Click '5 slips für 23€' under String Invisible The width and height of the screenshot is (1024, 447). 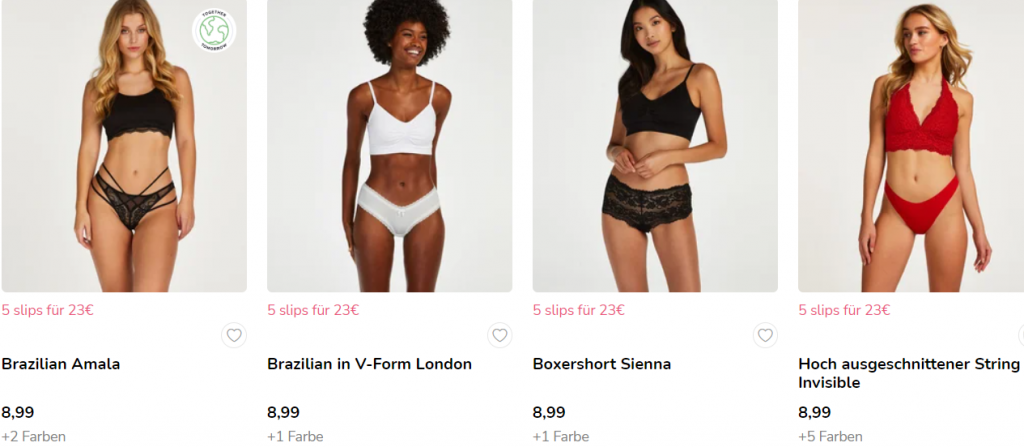(x=844, y=310)
